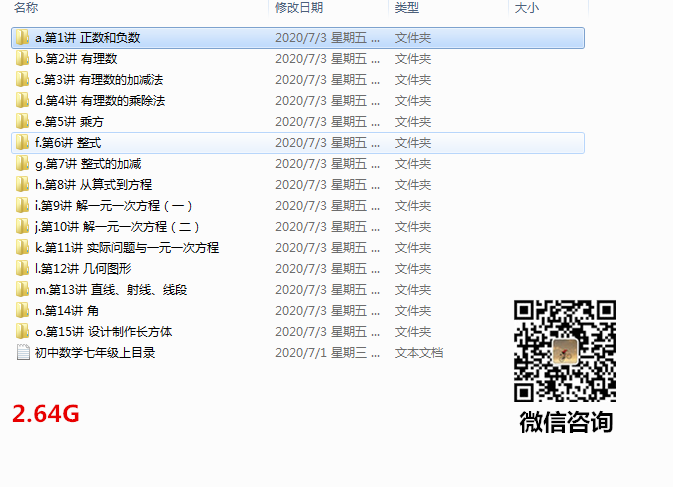Click the 文件夹 type cell of f.第6讲 row
The height and width of the screenshot is (487, 673).
click(413, 143)
